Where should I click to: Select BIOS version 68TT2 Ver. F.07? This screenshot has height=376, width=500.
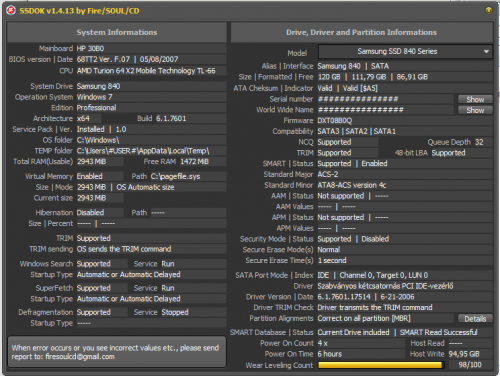(103, 59)
